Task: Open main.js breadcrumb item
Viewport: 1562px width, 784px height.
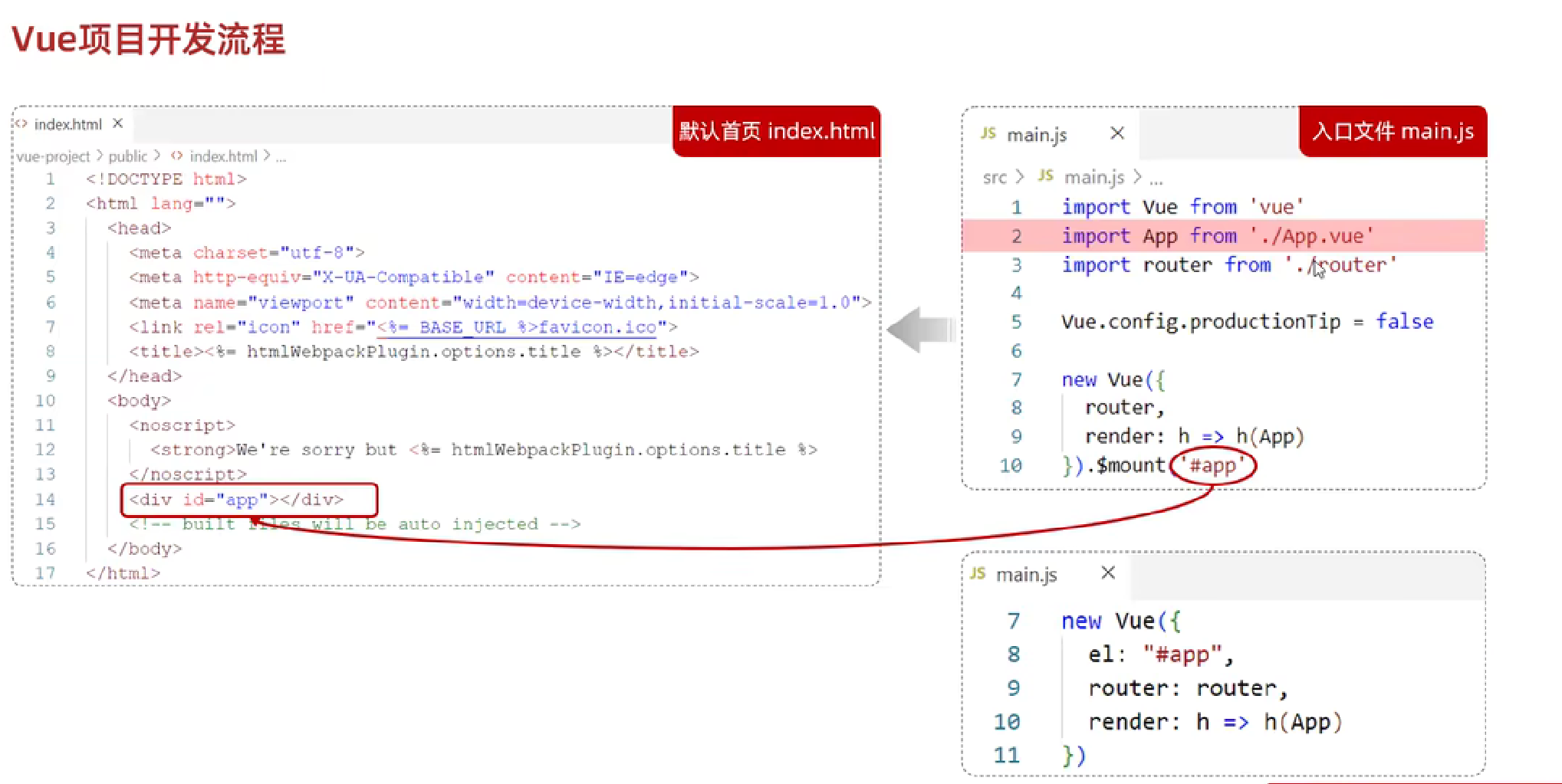Action: pos(1094,178)
